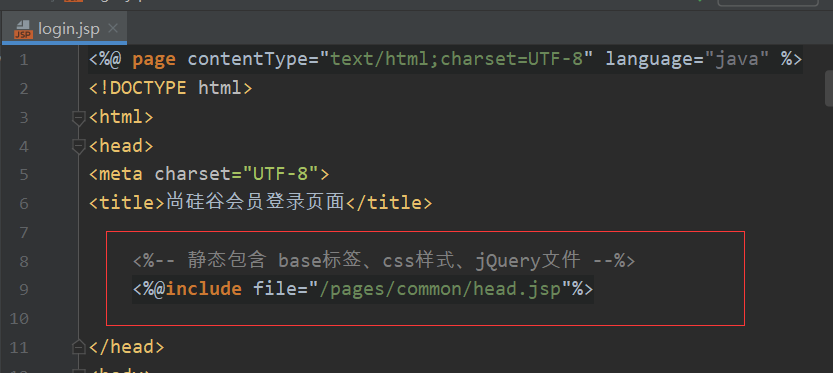
Task: Click the JSP file icon on login.jsp tab
Action: coord(23,29)
